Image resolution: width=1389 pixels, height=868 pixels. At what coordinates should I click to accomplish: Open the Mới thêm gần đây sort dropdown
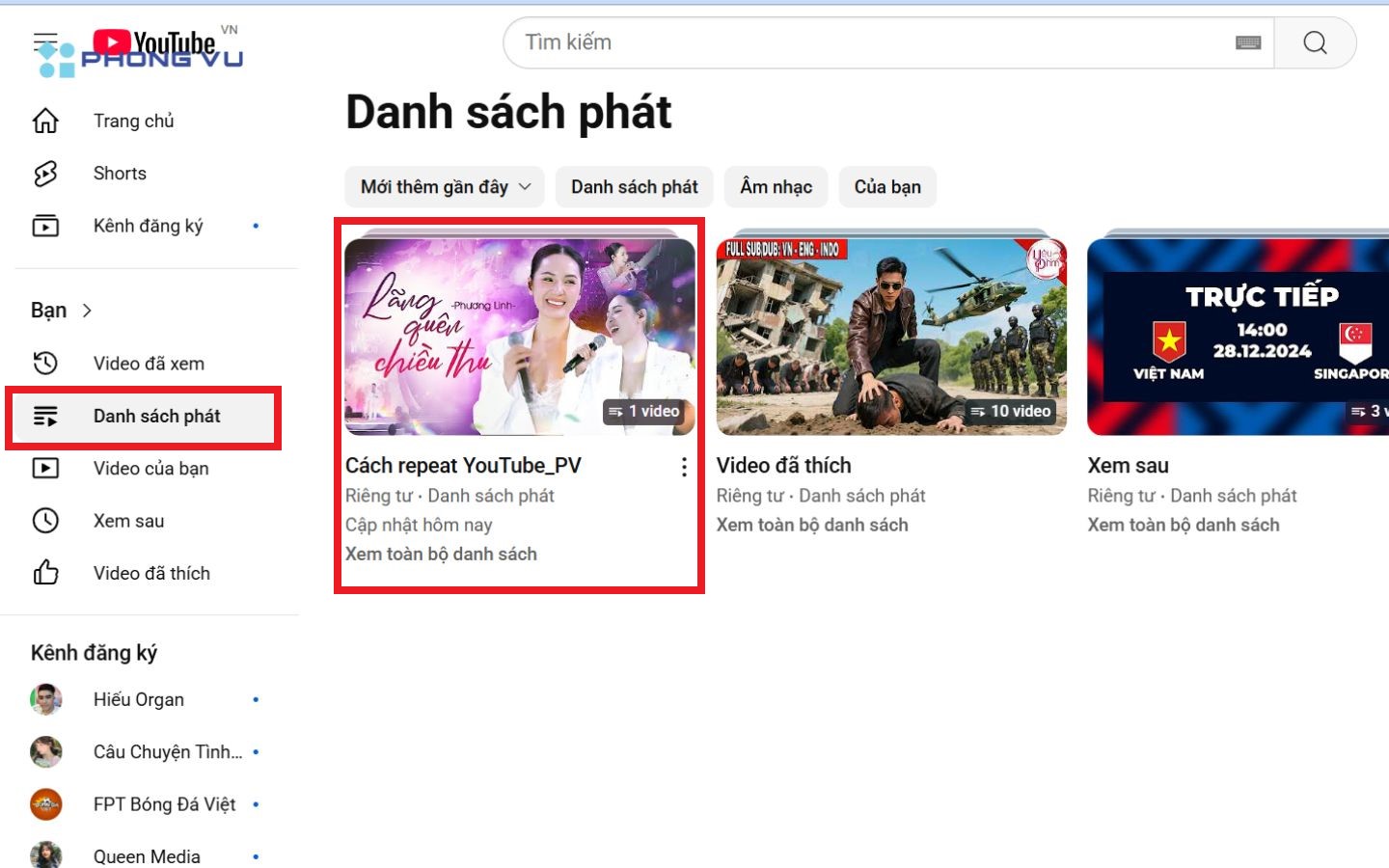tap(444, 186)
